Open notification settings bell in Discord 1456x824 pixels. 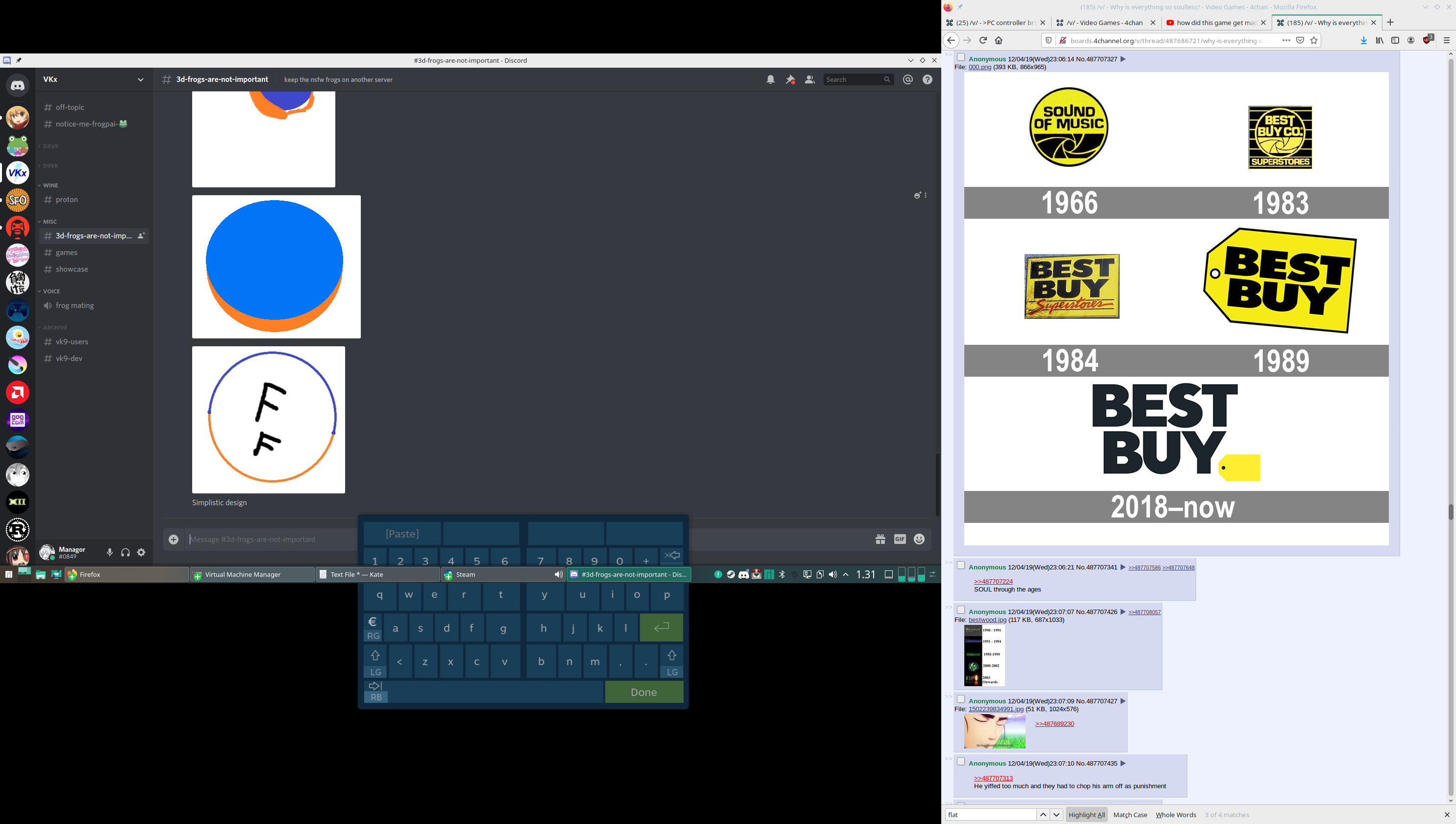click(771, 80)
